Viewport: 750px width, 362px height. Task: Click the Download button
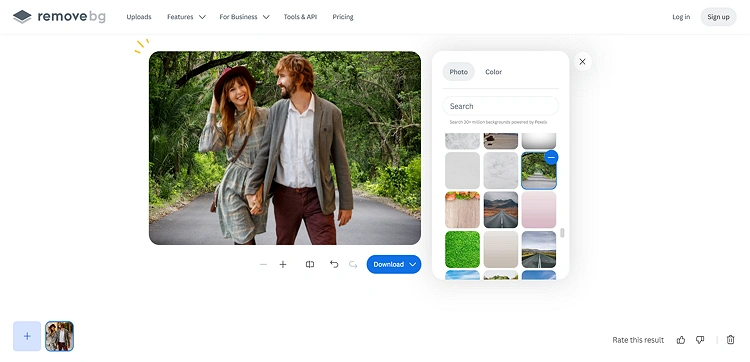[x=394, y=264]
